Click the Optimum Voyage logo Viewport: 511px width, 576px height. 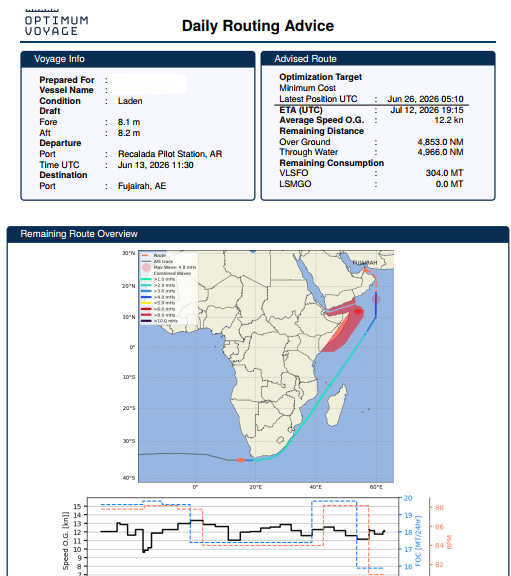[56, 23]
